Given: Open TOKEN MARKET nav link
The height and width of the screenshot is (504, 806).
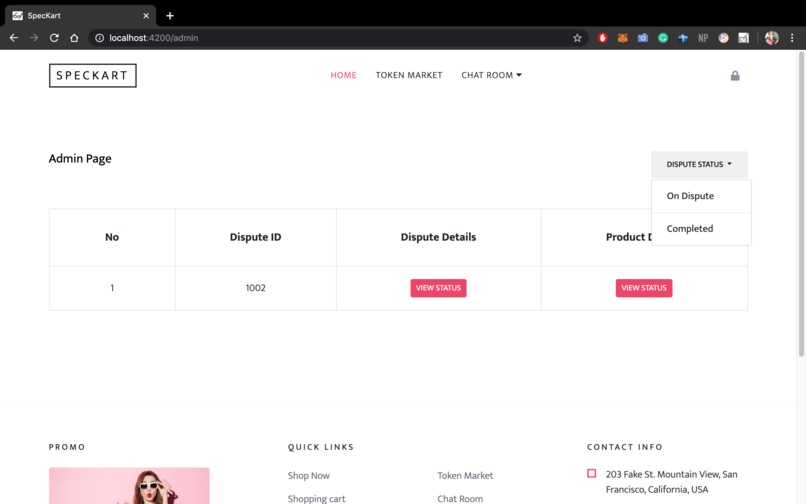Looking at the screenshot, I should tap(409, 75).
